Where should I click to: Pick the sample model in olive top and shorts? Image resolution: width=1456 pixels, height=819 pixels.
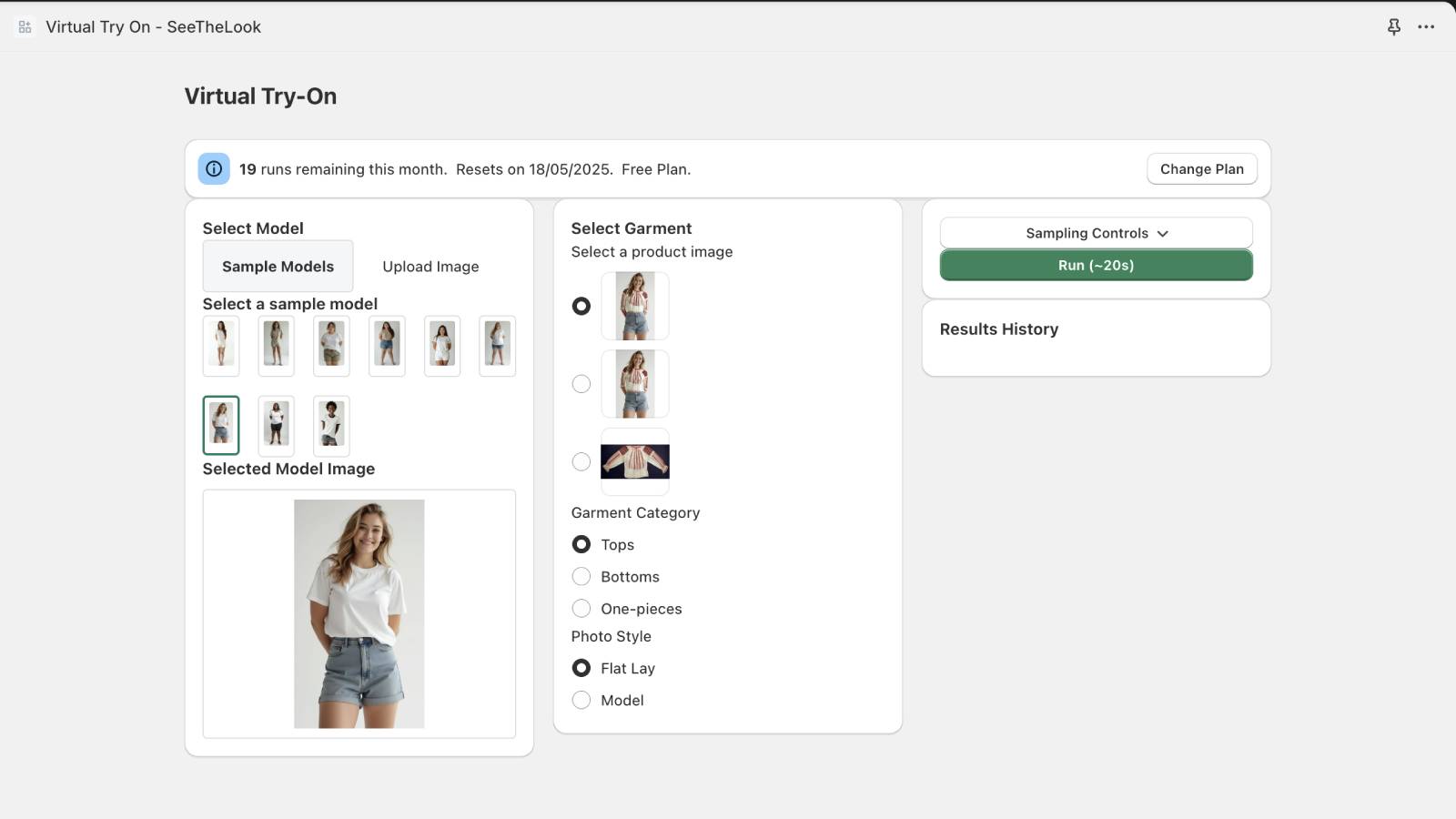276,346
